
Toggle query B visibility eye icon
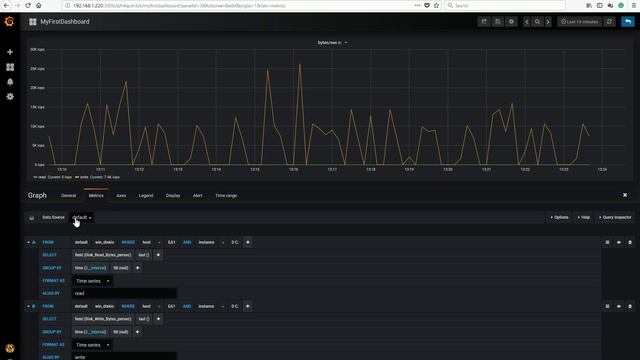[619, 306]
